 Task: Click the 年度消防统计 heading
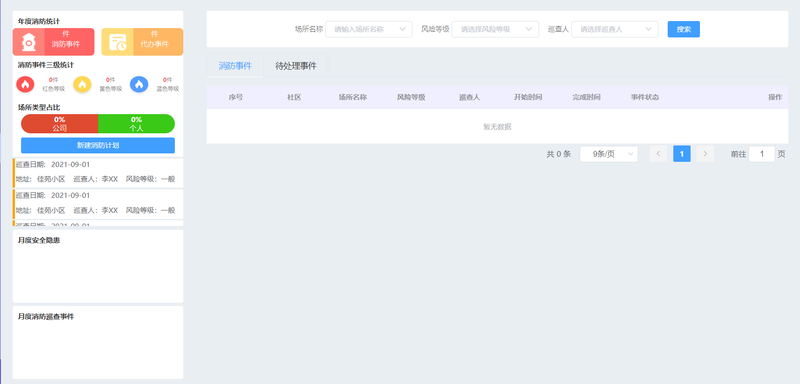pos(39,22)
